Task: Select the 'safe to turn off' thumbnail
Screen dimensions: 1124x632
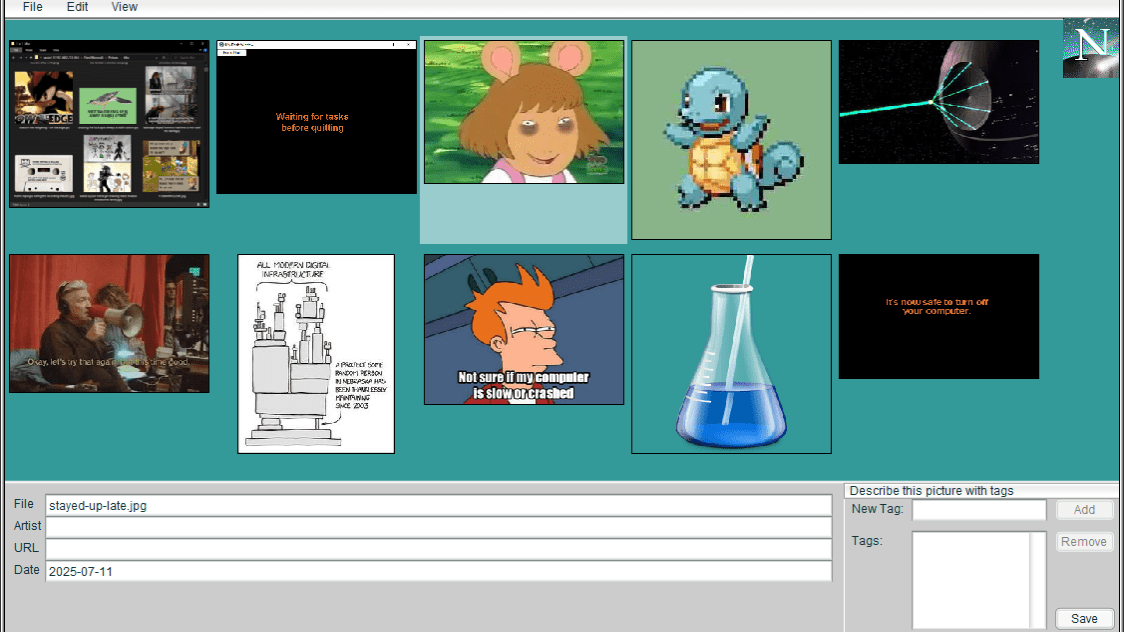Action: pos(938,316)
